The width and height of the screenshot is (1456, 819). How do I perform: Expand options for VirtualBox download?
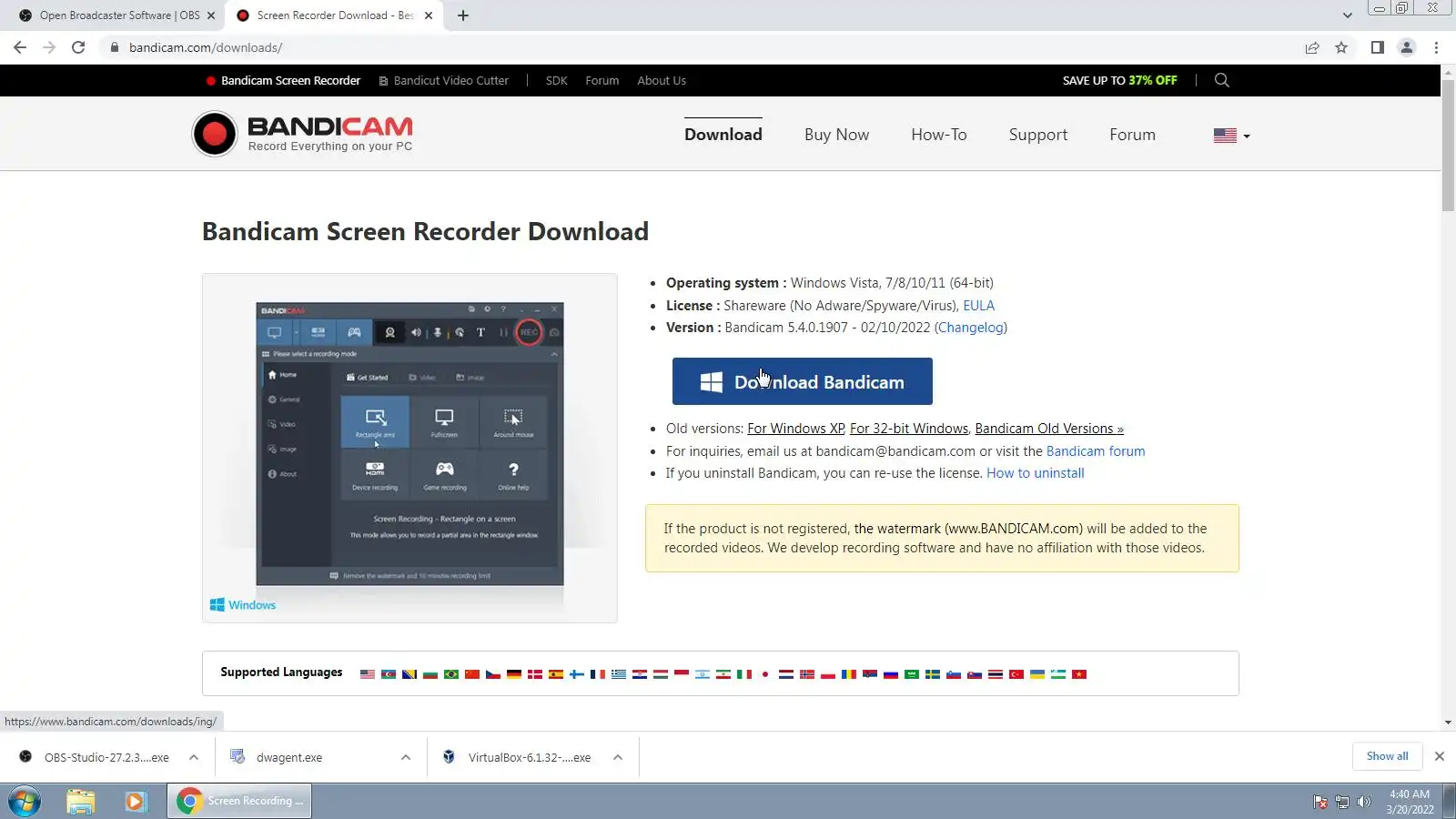tap(618, 757)
